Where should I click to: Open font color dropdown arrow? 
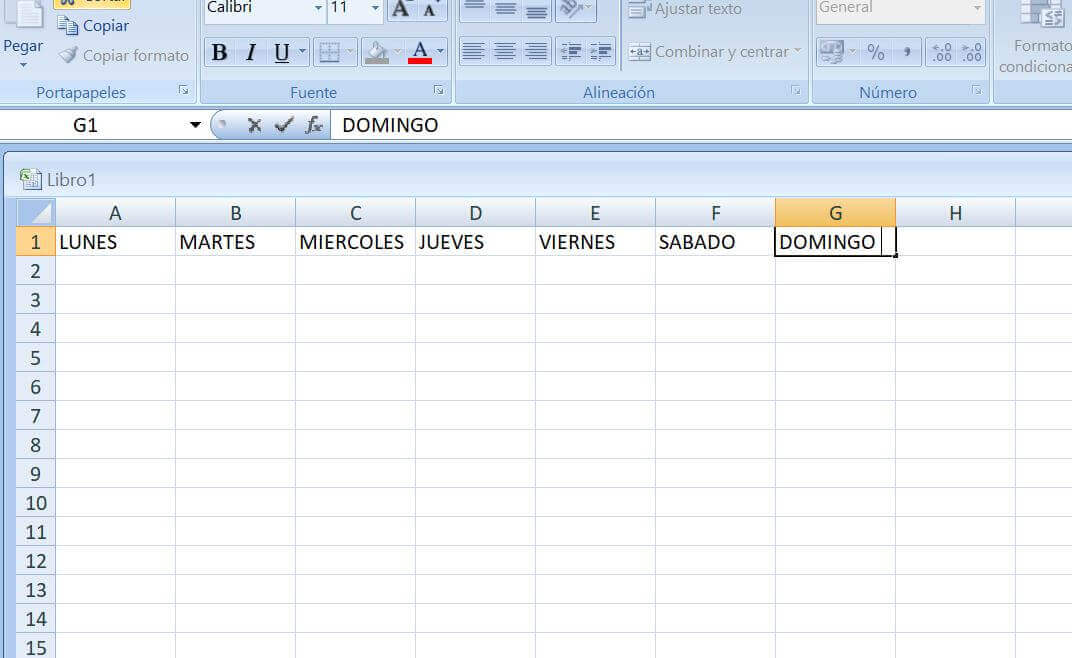[x=440, y=52]
